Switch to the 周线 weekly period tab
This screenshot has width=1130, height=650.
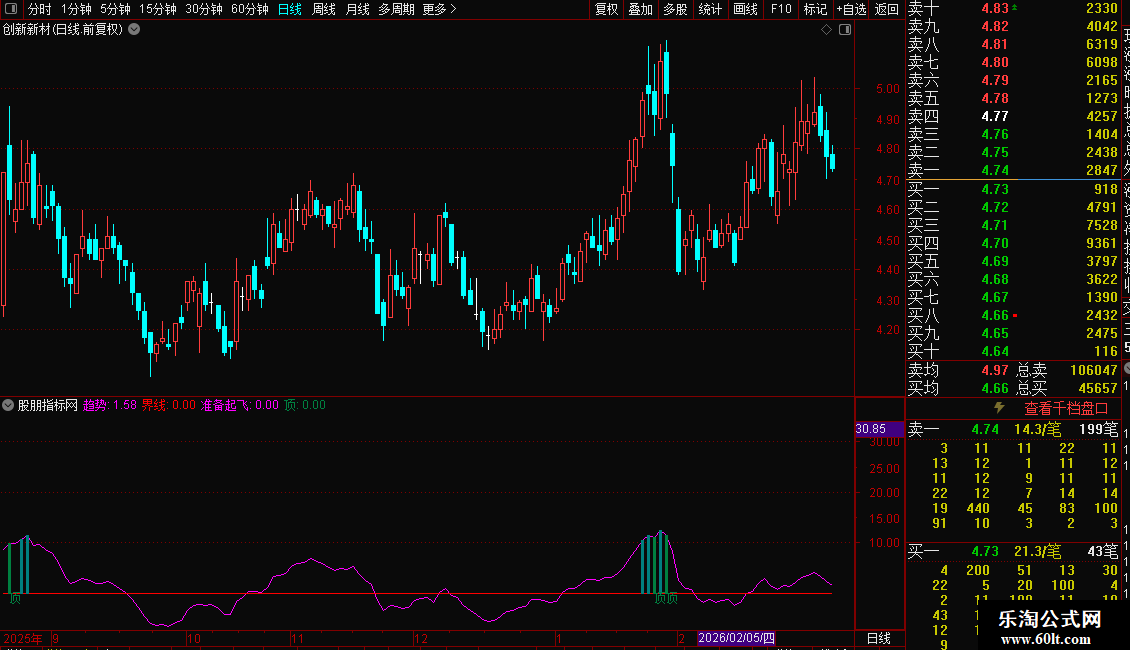(324, 9)
